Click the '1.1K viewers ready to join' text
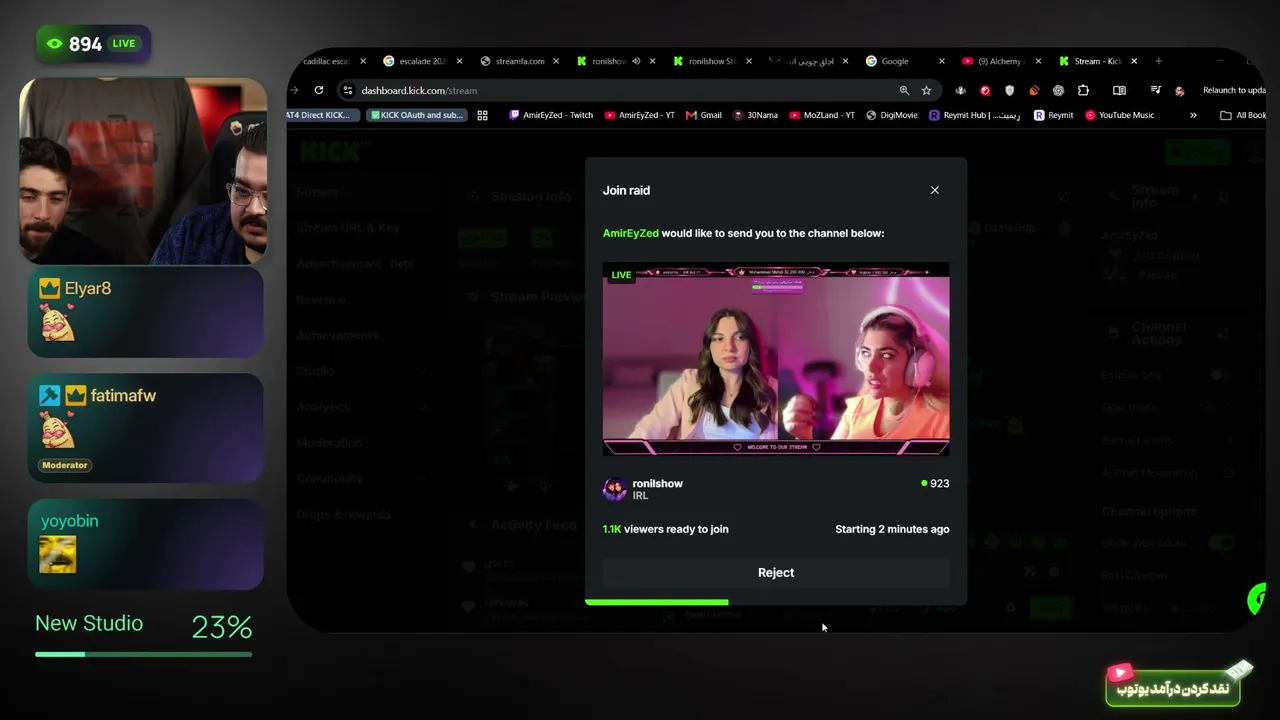The height and width of the screenshot is (720, 1280). [x=665, y=529]
